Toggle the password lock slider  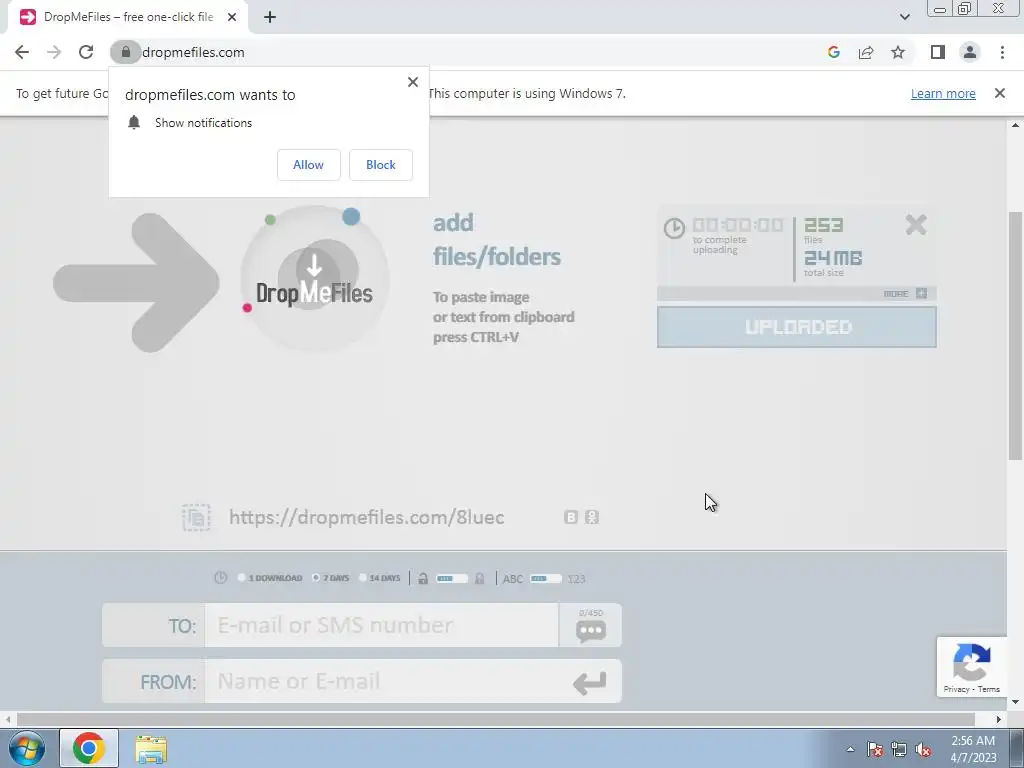[452, 579]
